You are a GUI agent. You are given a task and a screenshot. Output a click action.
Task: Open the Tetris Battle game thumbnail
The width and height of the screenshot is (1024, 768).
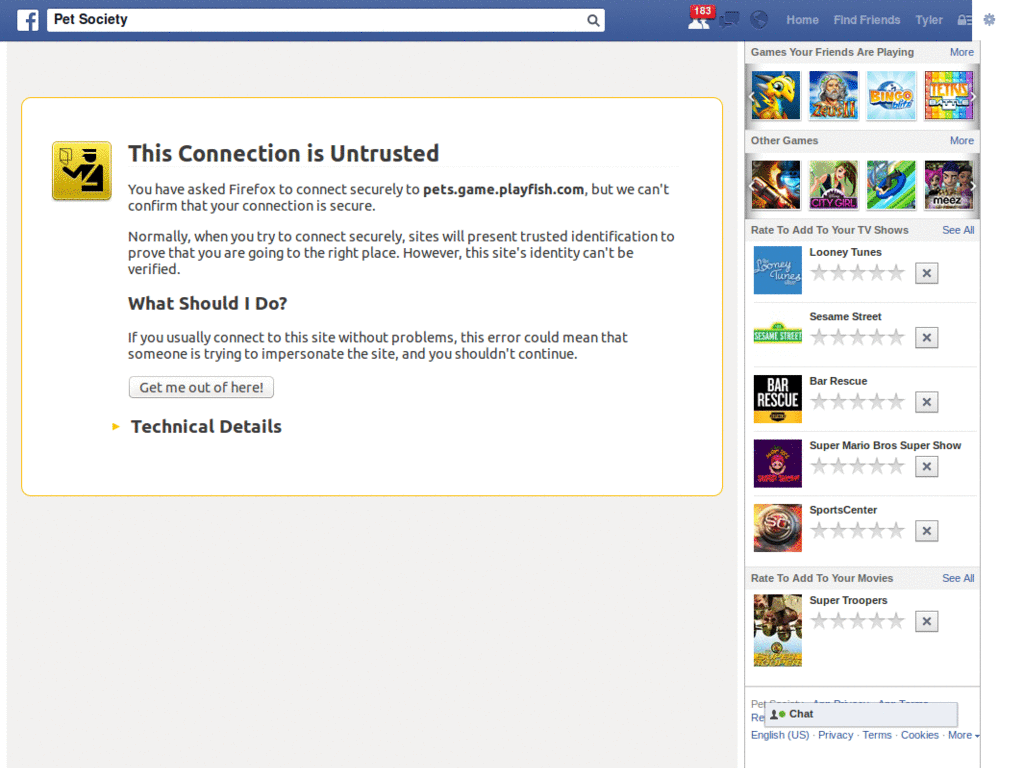[x=948, y=95]
